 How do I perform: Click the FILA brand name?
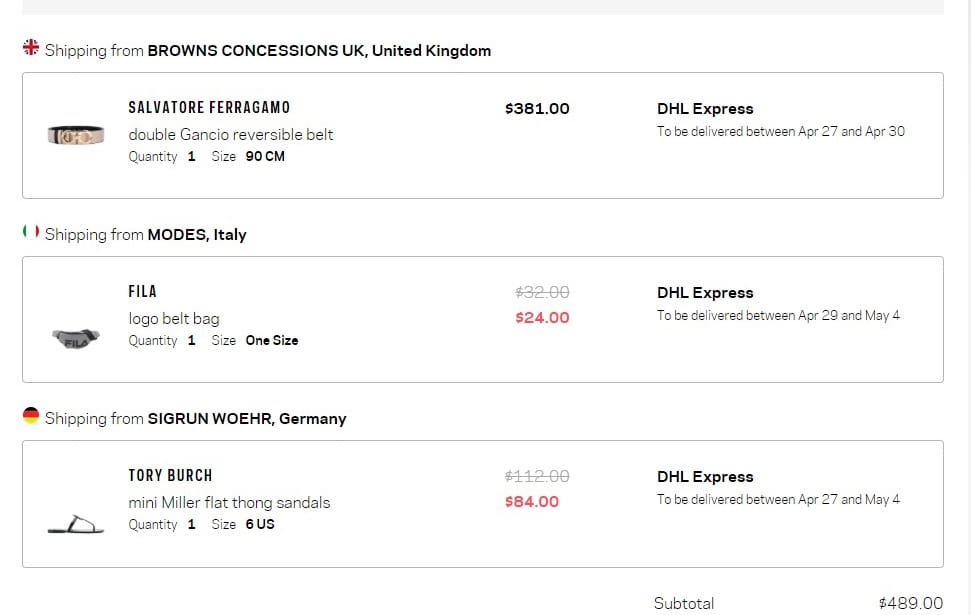click(142, 291)
